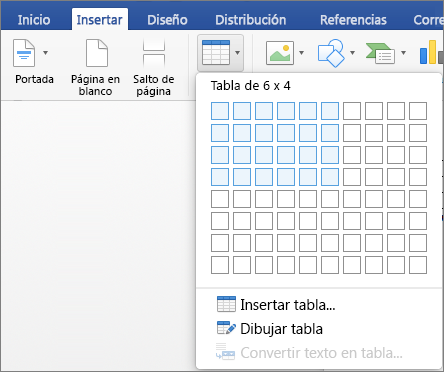Click the table grid icon in ribbon

click(216, 52)
